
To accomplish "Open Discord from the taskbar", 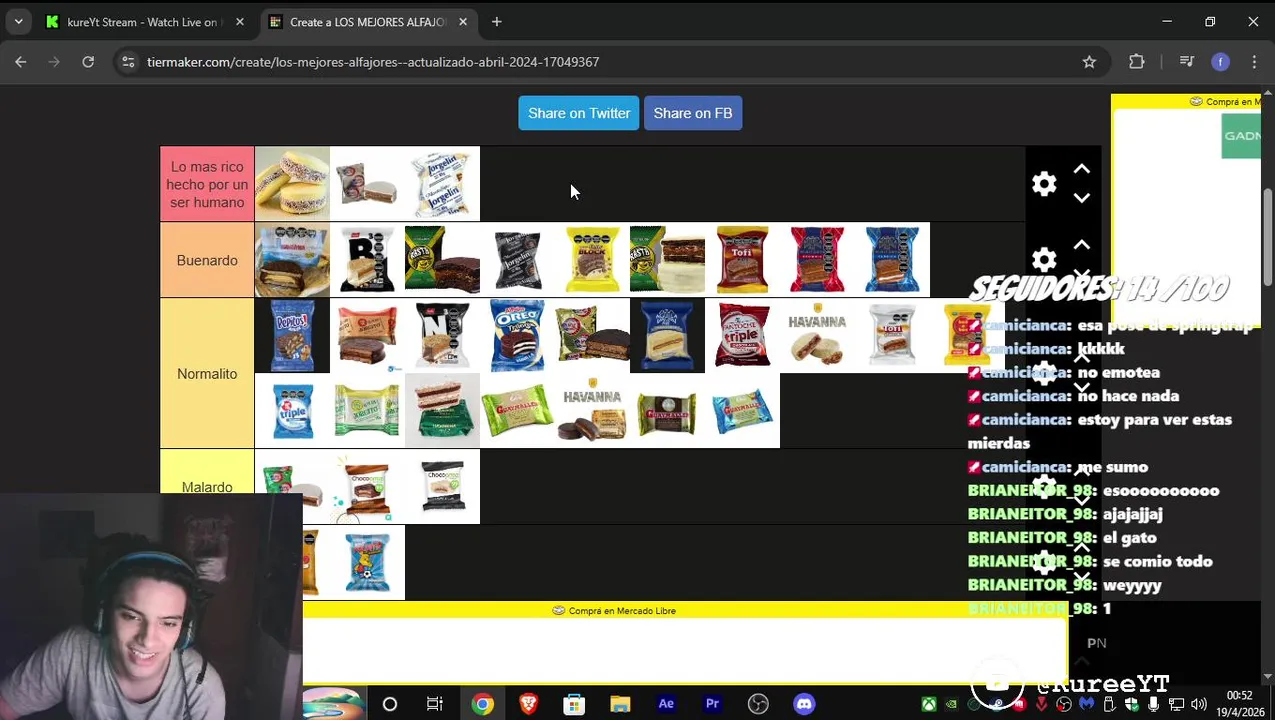I will (x=804, y=704).
